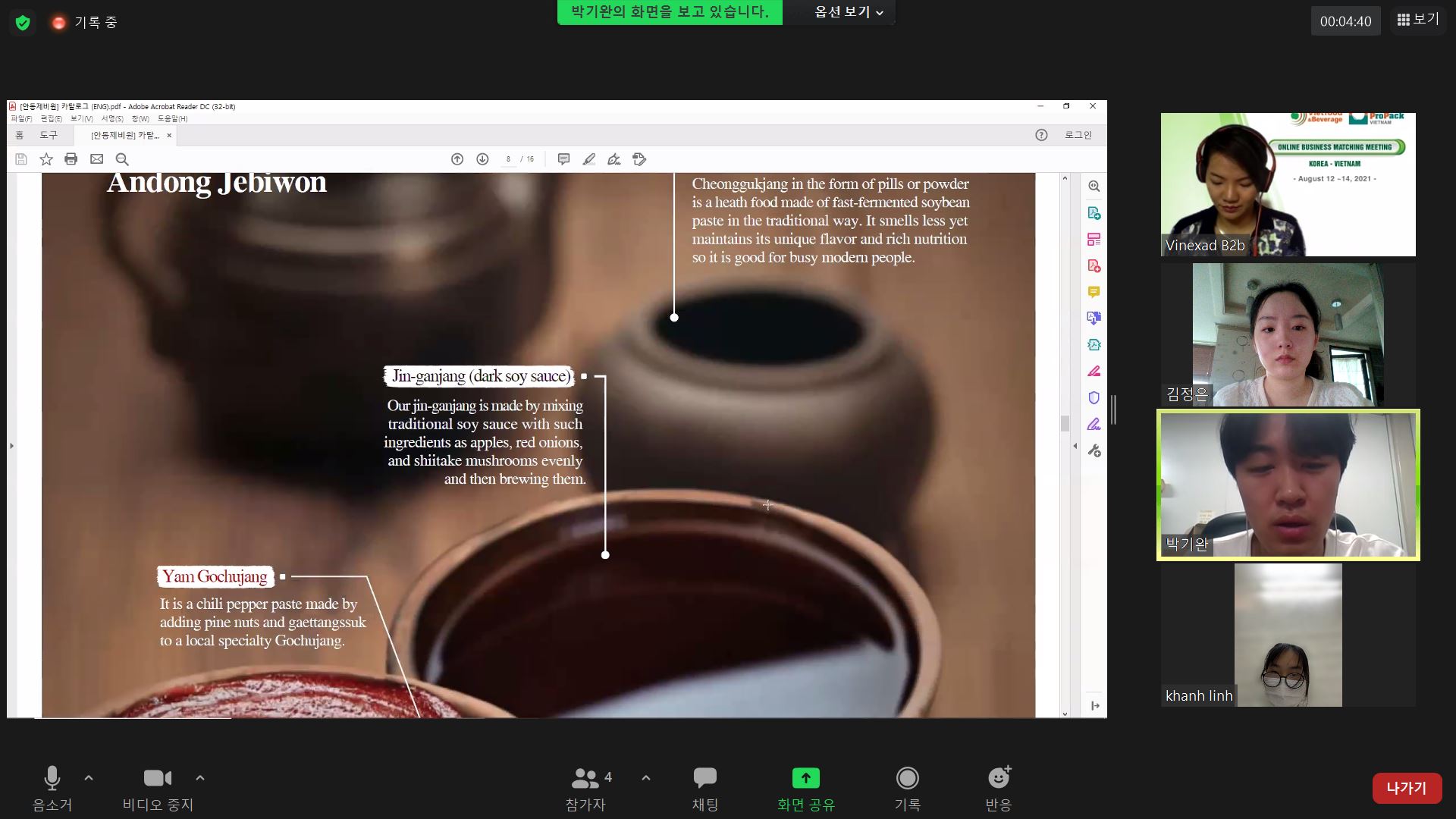Start 화면 공유 screen sharing
This screenshot has height=819, width=1456.
click(806, 789)
